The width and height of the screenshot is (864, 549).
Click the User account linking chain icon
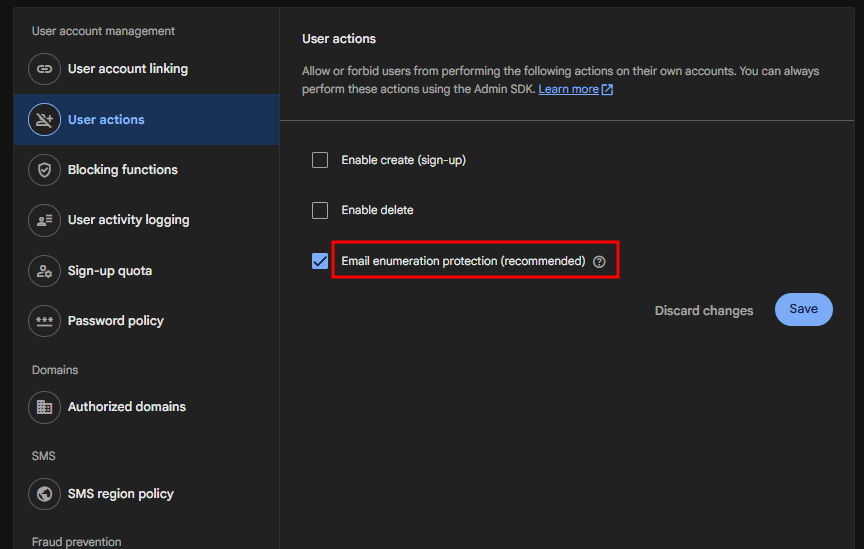pyautogui.click(x=44, y=69)
